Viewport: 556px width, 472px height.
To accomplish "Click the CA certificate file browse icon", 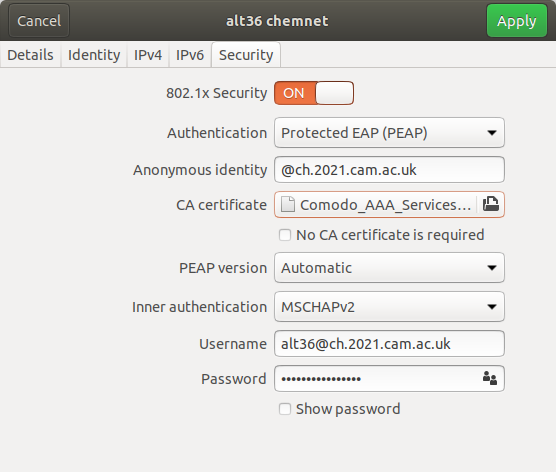I will point(491,204).
